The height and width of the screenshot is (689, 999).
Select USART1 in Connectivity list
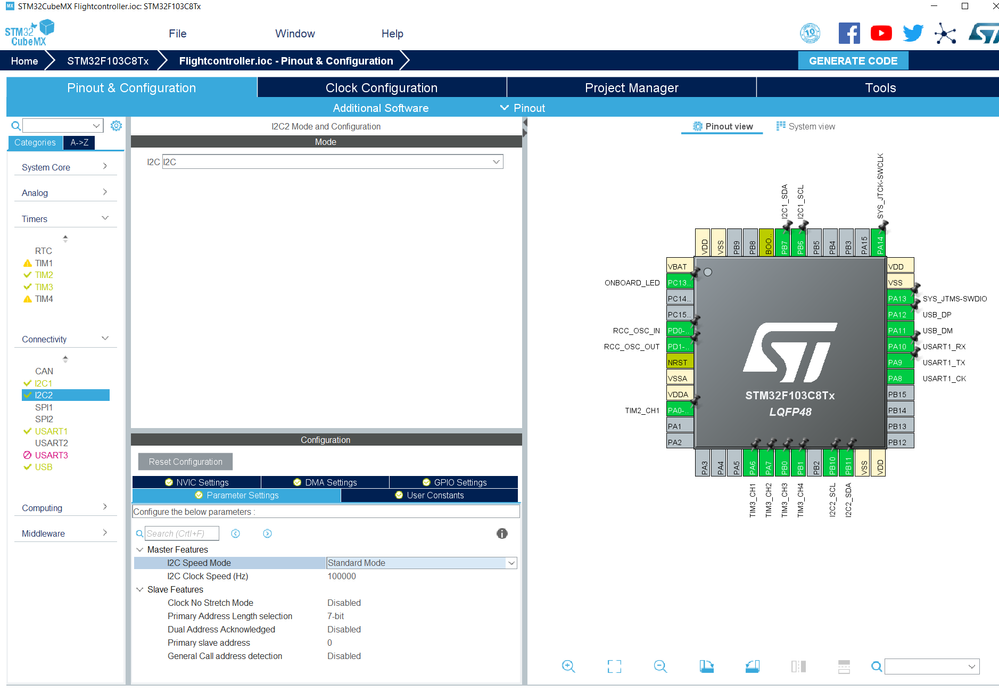[51, 431]
